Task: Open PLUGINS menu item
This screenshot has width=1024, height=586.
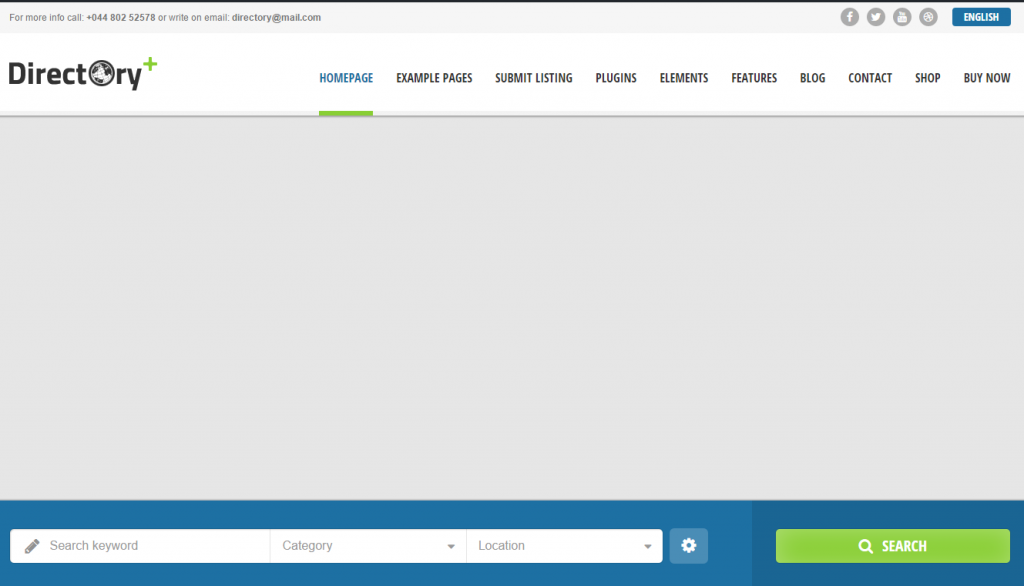Action: [x=616, y=78]
